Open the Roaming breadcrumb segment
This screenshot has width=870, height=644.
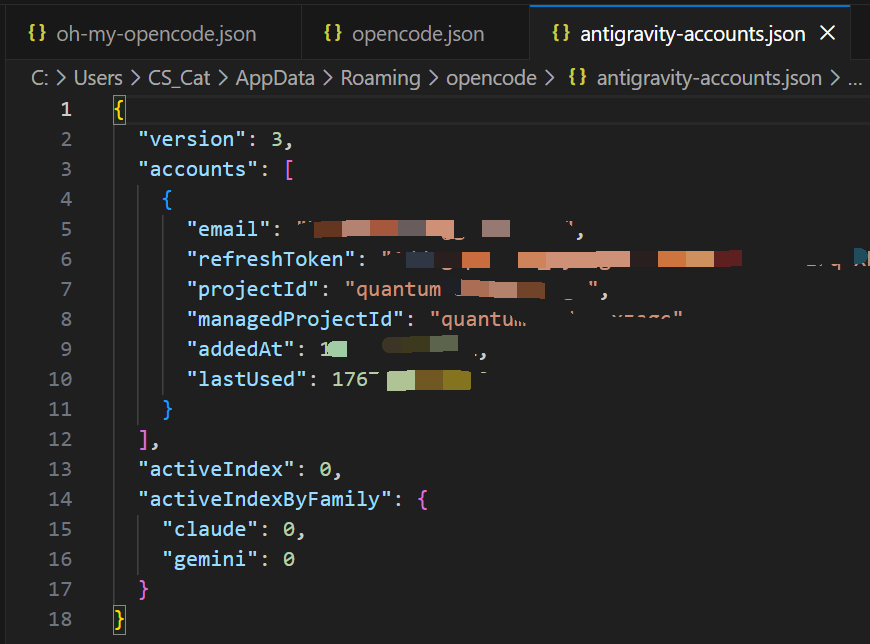click(381, 78)
